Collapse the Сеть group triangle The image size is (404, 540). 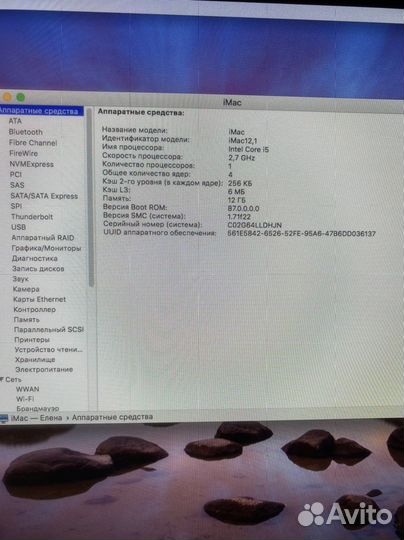tap(2, 379)
